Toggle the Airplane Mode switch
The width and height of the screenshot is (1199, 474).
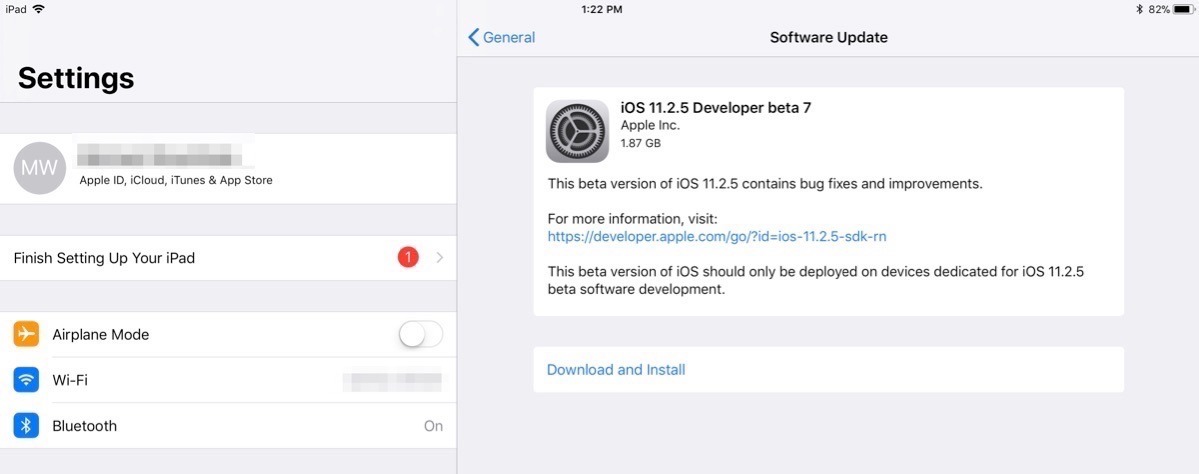[x=421, y=334]
